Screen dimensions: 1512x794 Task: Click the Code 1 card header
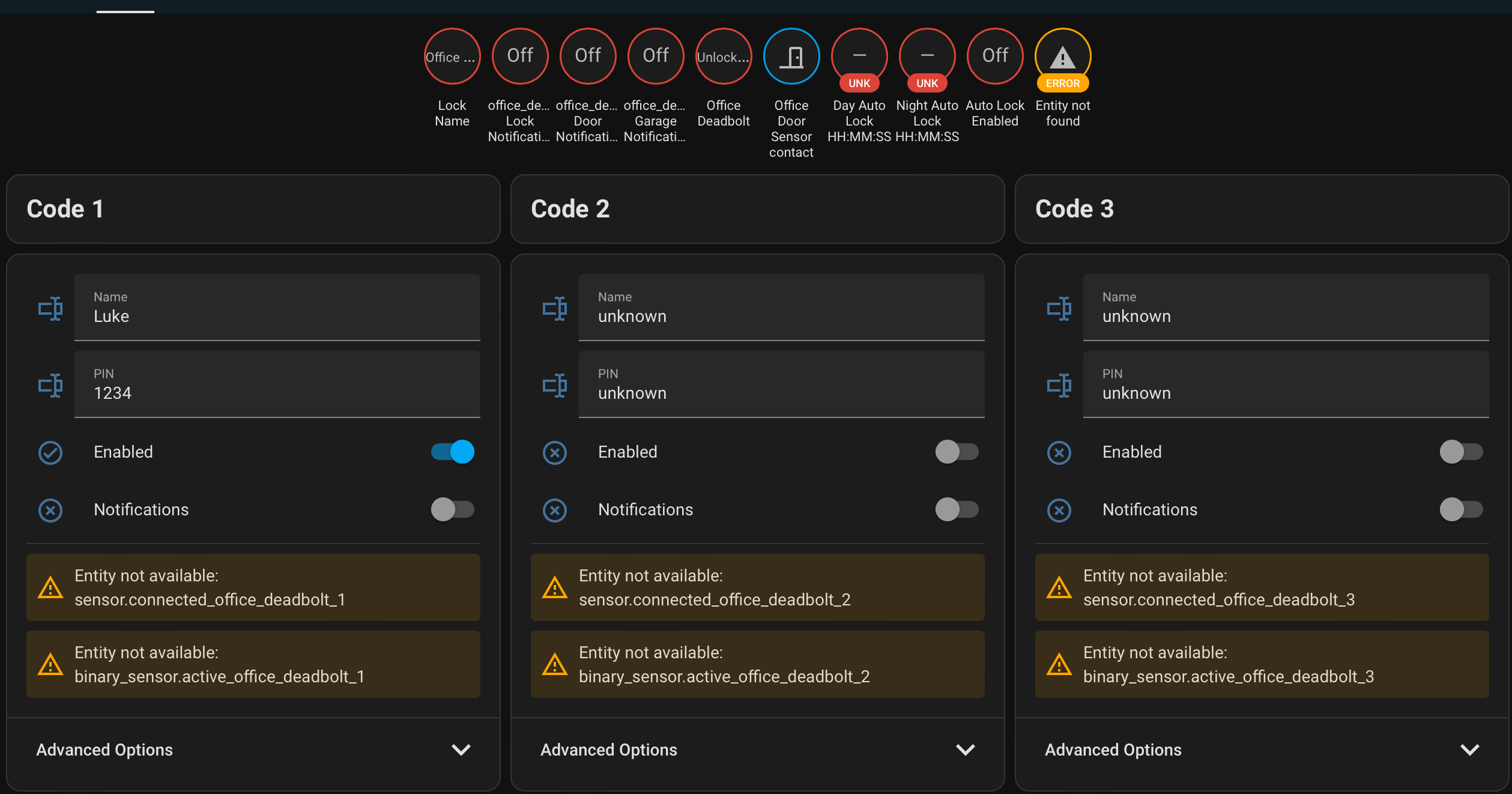65,208
